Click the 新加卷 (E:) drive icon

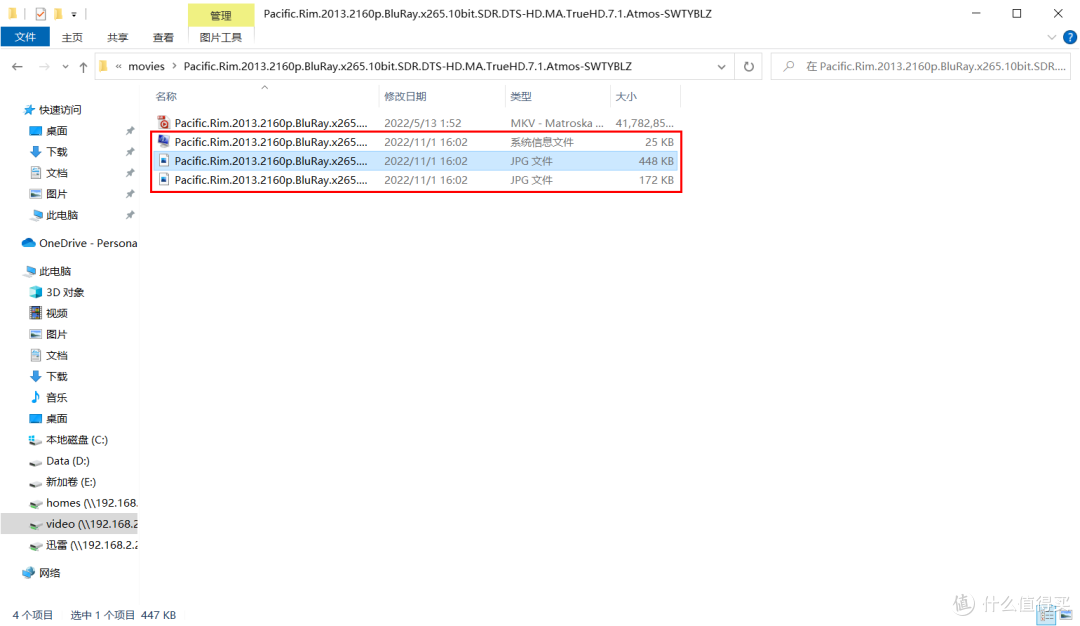[x=36, y=483]
